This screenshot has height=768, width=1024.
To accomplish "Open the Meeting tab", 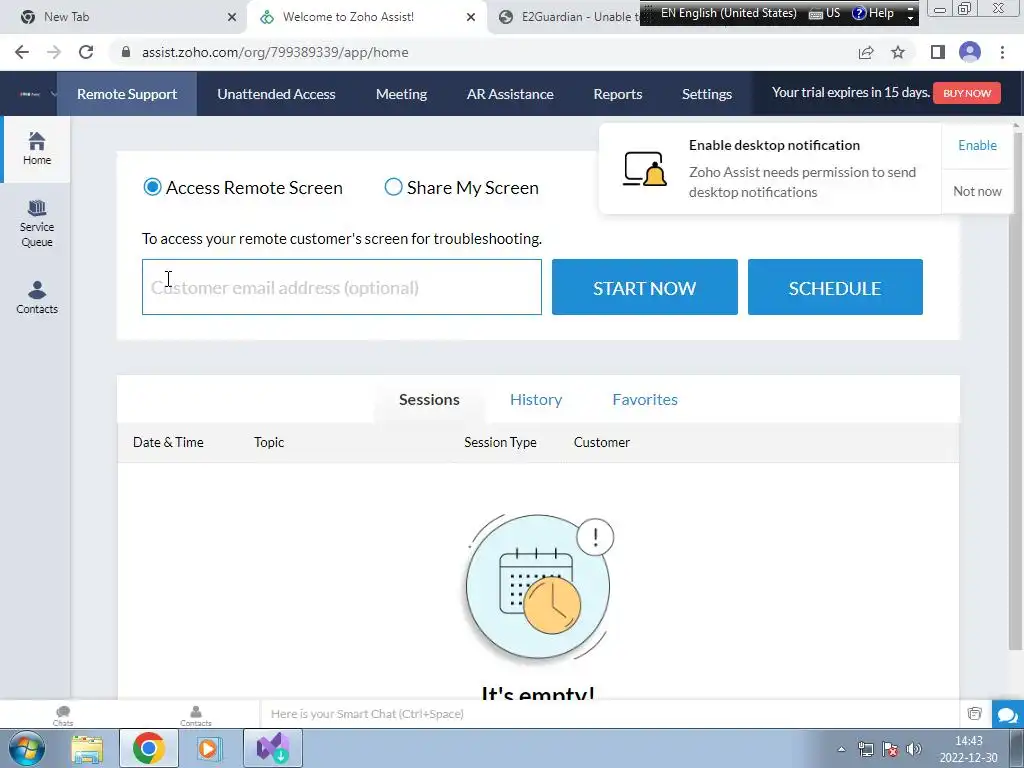I will 402,94.
